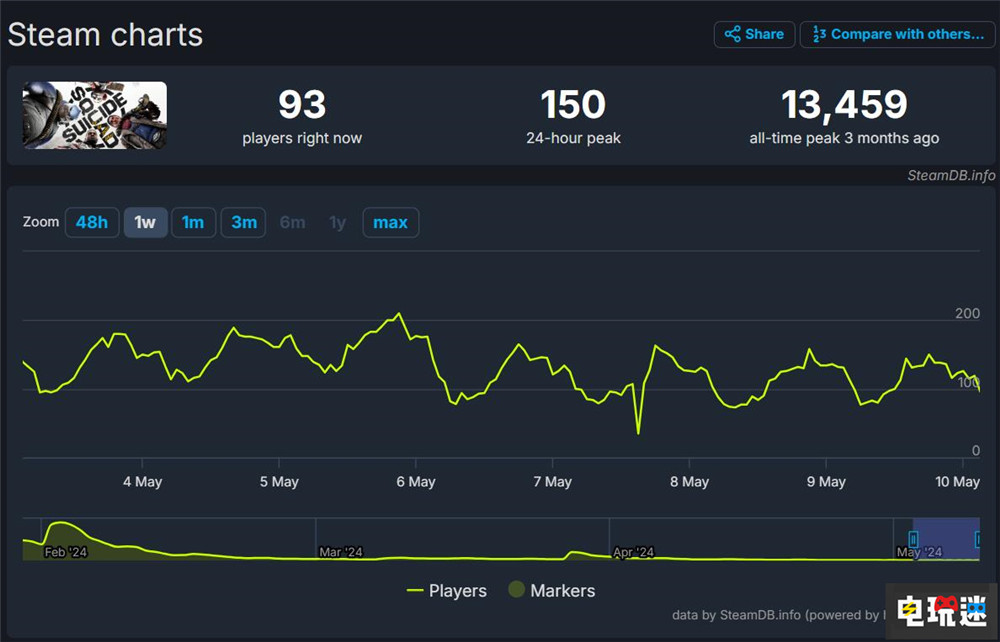
Task: Open Compare with others option
Action: pos(897,34)
